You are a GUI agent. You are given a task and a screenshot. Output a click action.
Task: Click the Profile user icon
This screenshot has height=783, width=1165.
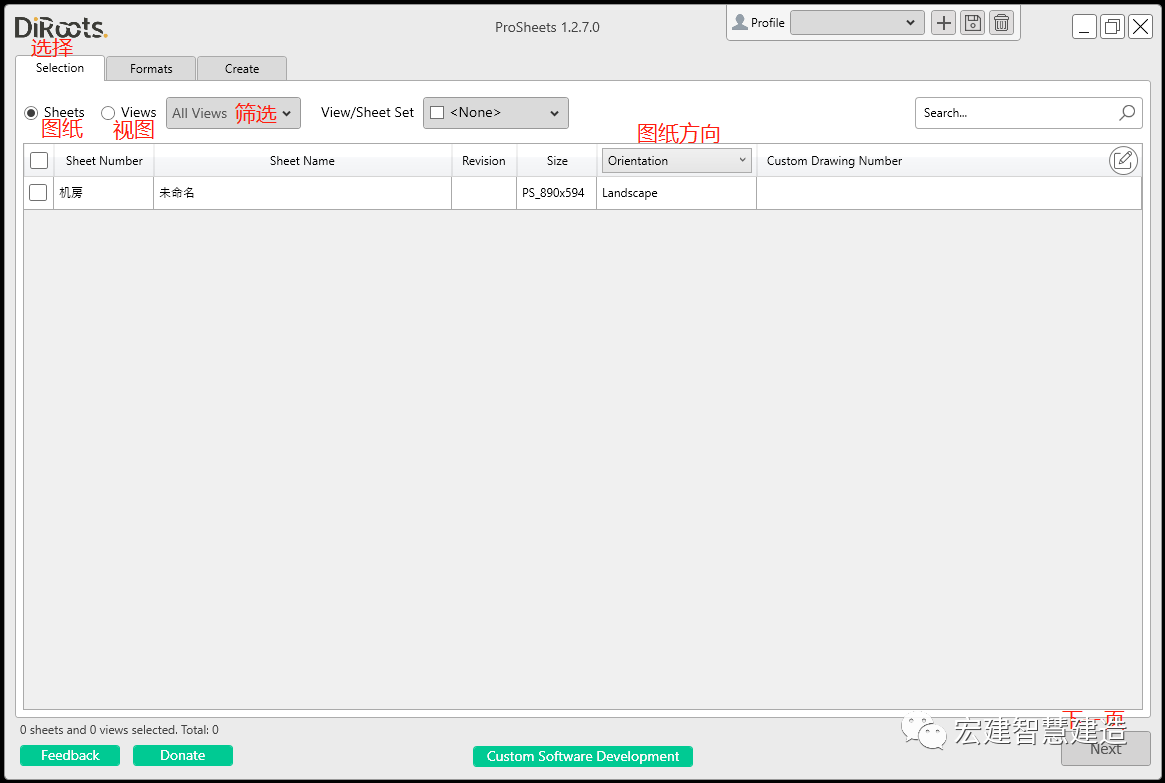[740, 22]
